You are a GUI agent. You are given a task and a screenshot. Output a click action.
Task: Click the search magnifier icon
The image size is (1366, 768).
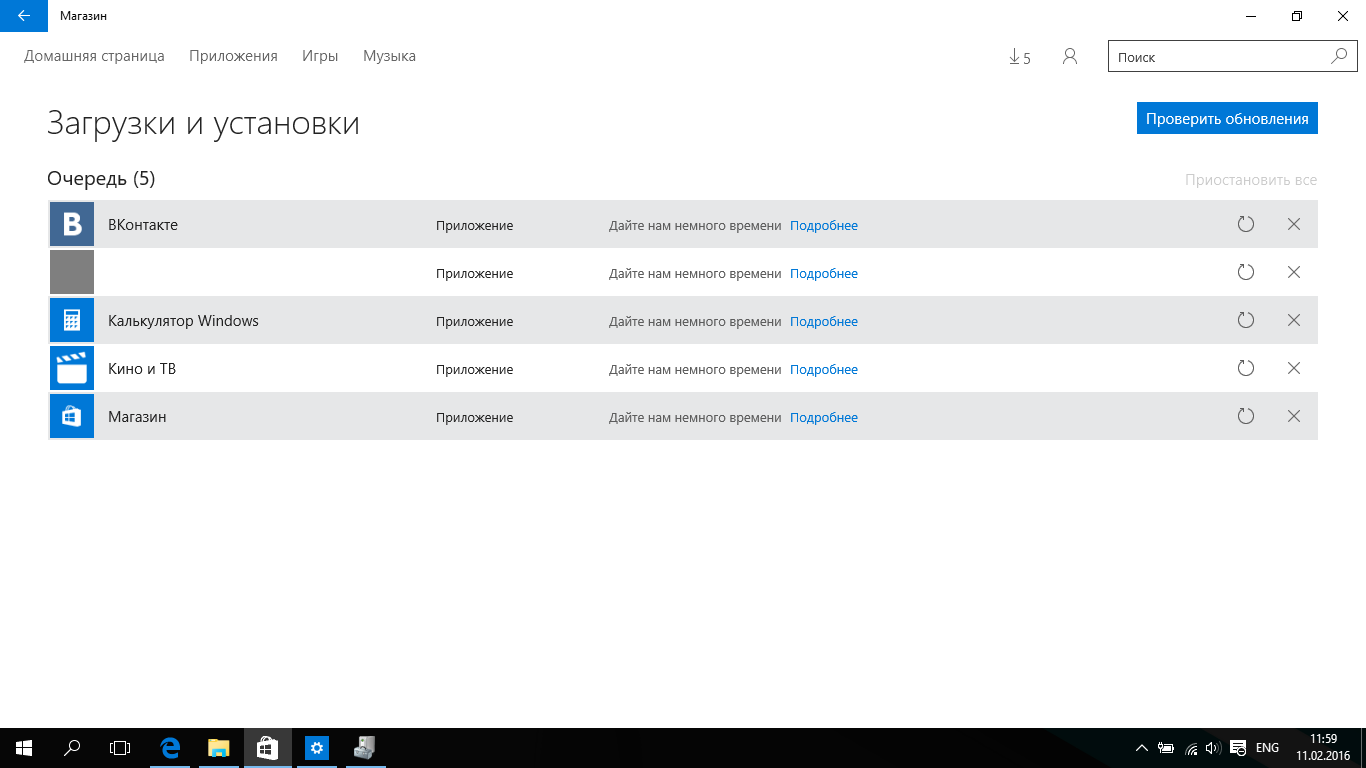pyautogui.click(x=1339, y=57)
